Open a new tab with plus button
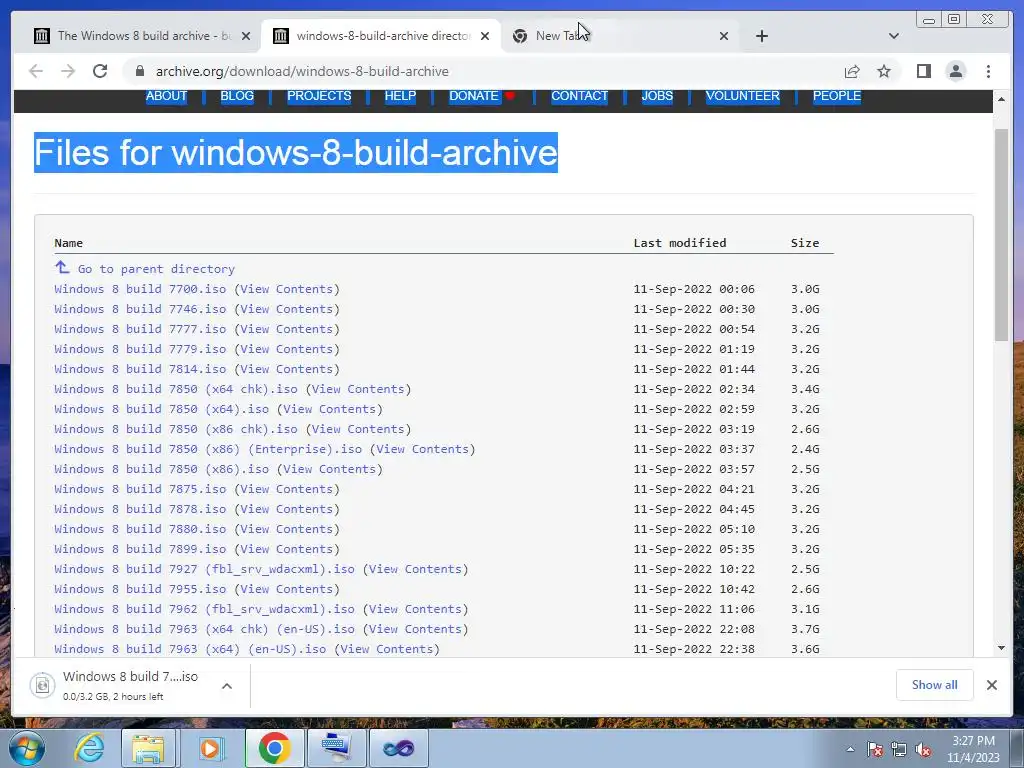The width and height of the screenshot is (1024, 768). click(761, 36)
